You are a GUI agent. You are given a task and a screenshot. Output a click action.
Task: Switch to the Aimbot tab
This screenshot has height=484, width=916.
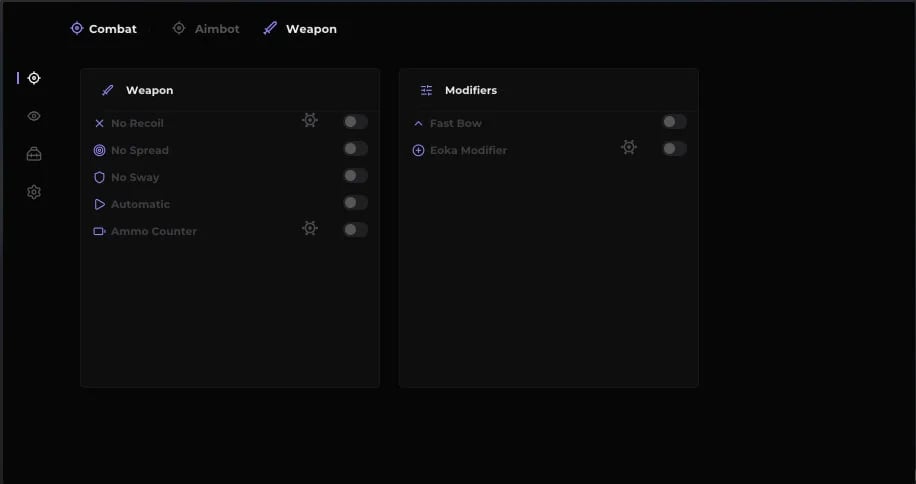pyautogui.click(x=206, y=29)
